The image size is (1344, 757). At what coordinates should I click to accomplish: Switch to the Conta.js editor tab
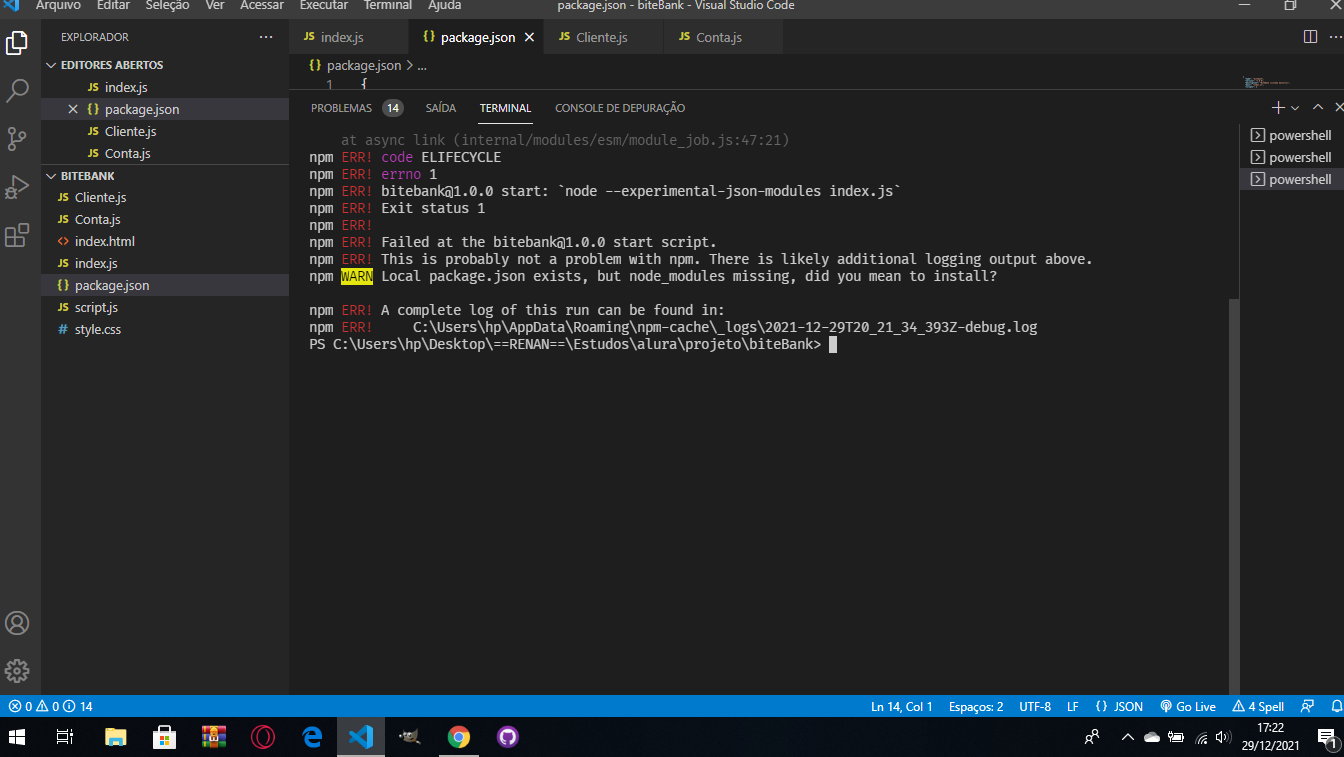point(722,37)
